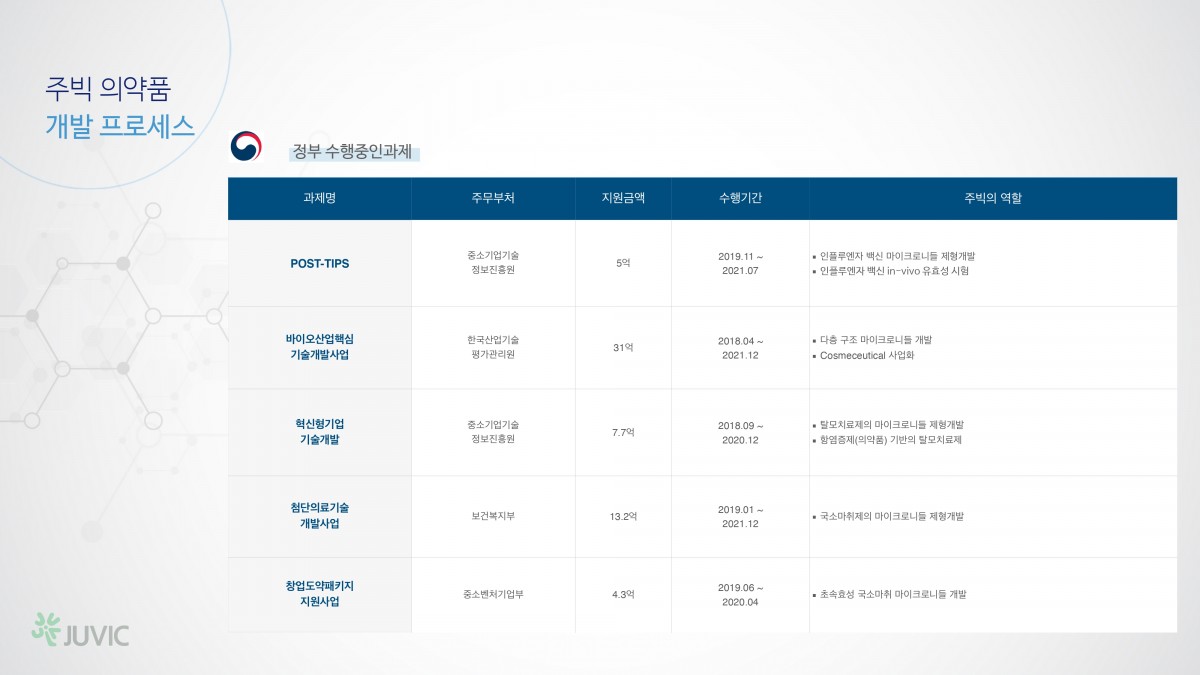Click the 개발 프로세스 slide title
The height and width of the screenshot is (675, 1200).
click(120, 127)
